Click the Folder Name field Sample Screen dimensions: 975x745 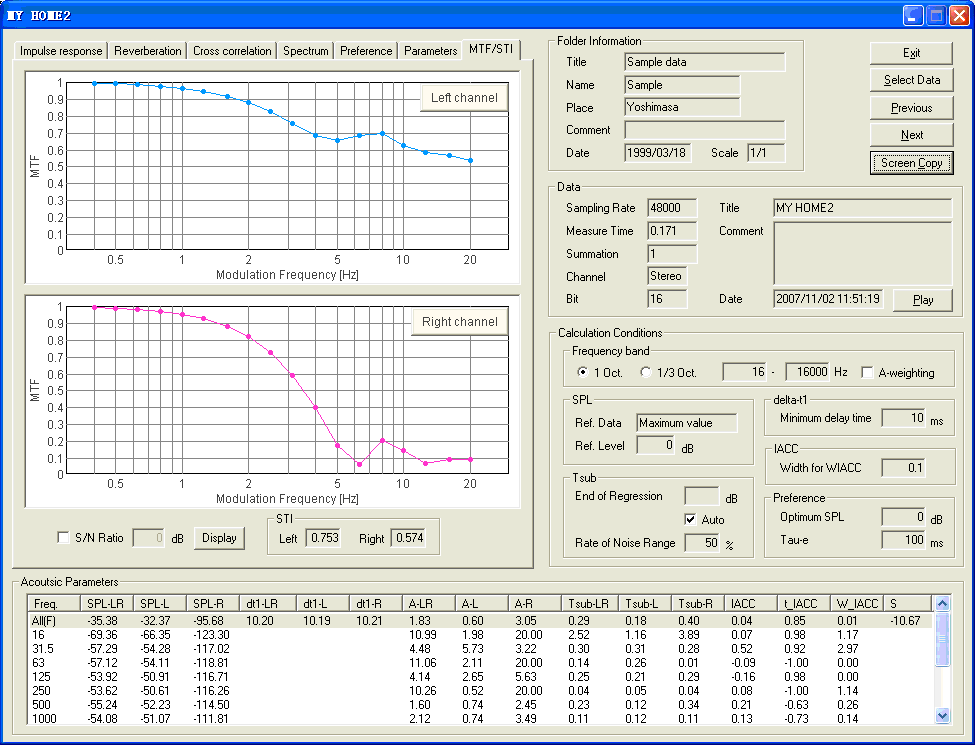[x=682, y=85]
